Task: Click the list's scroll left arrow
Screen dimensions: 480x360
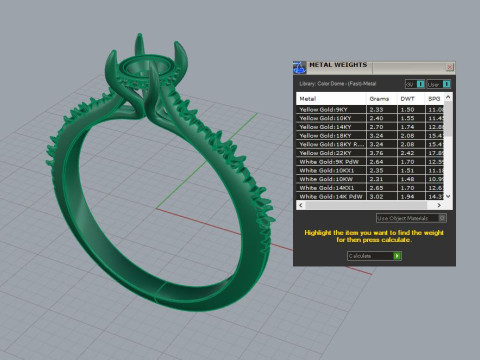Action: (301, 205)
